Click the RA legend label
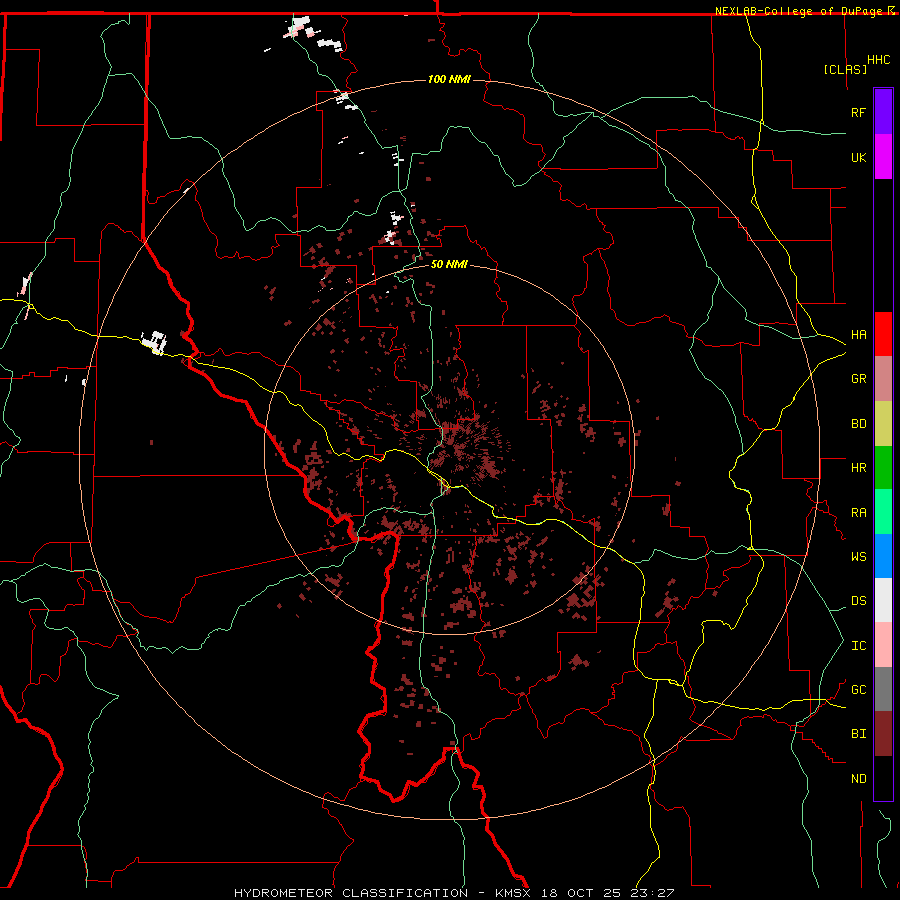900x900 pixels. click(x=859, y=513)
